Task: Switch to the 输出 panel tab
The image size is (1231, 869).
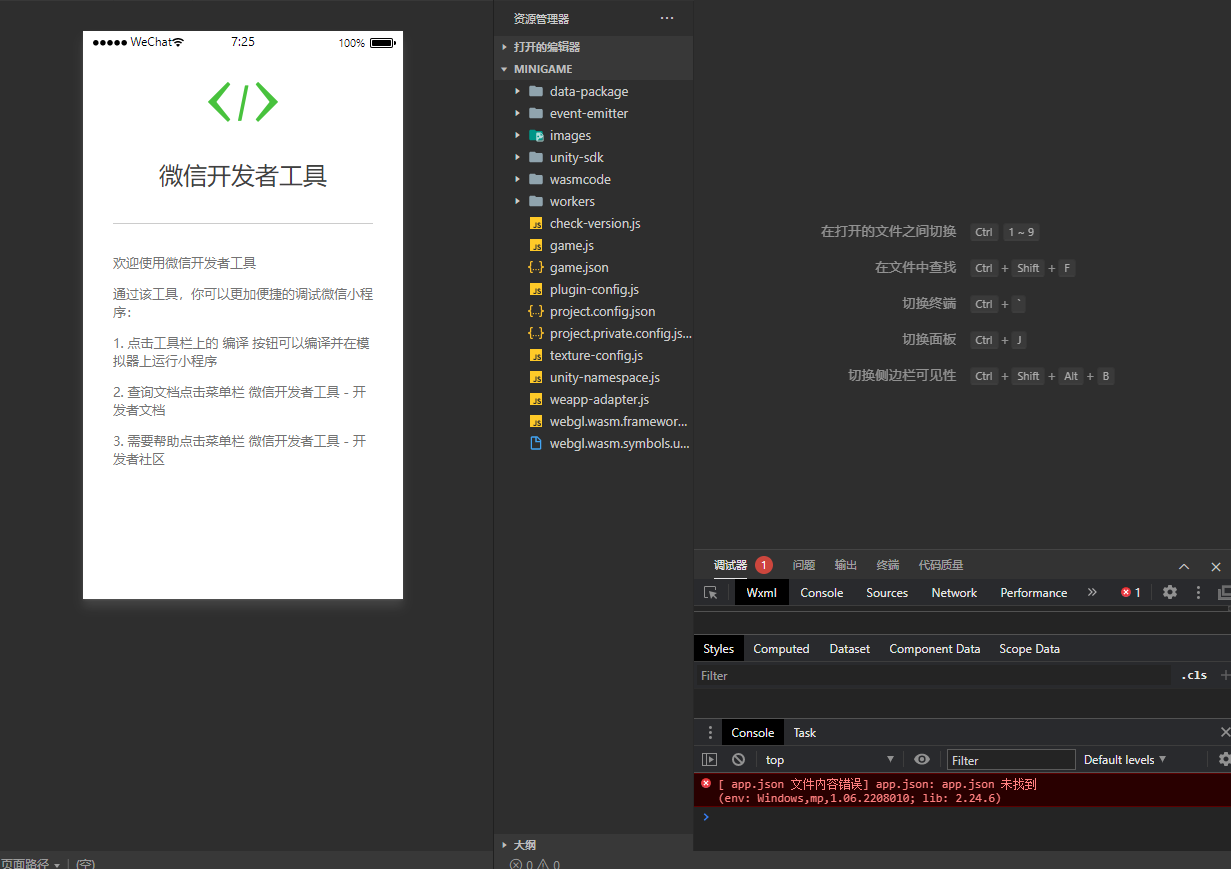Action: point(846,566)
